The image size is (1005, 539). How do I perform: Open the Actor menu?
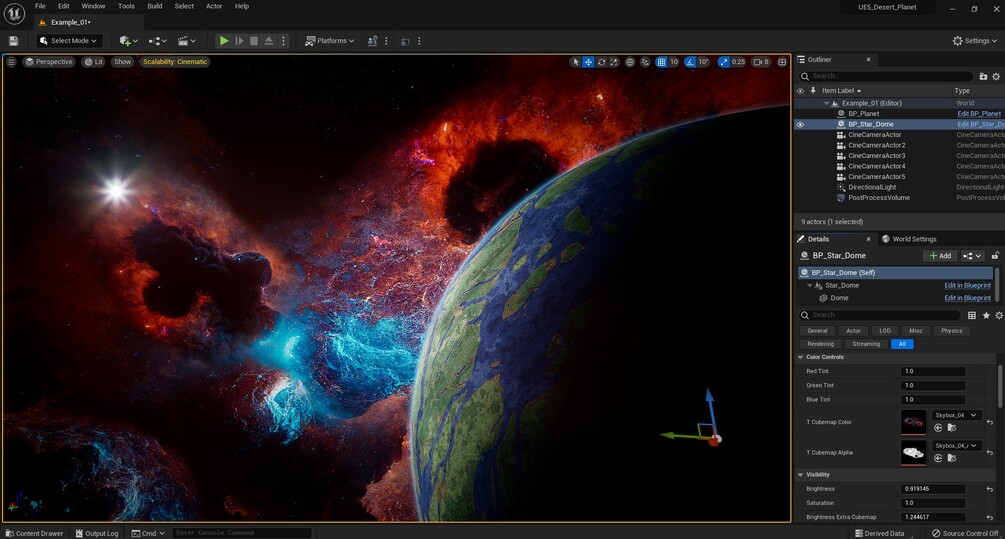click(x=214, y=6)
